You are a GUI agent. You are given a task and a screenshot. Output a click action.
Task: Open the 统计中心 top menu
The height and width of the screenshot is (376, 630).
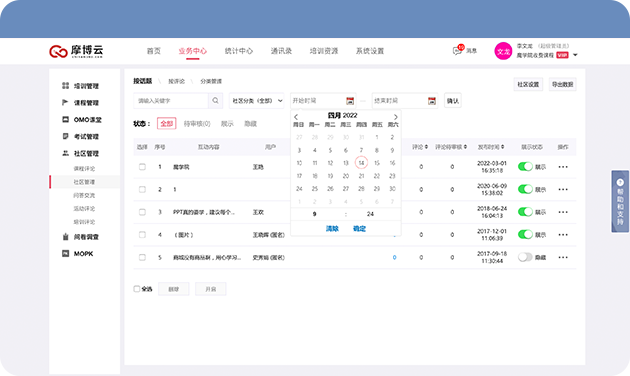tap(239, 51)
